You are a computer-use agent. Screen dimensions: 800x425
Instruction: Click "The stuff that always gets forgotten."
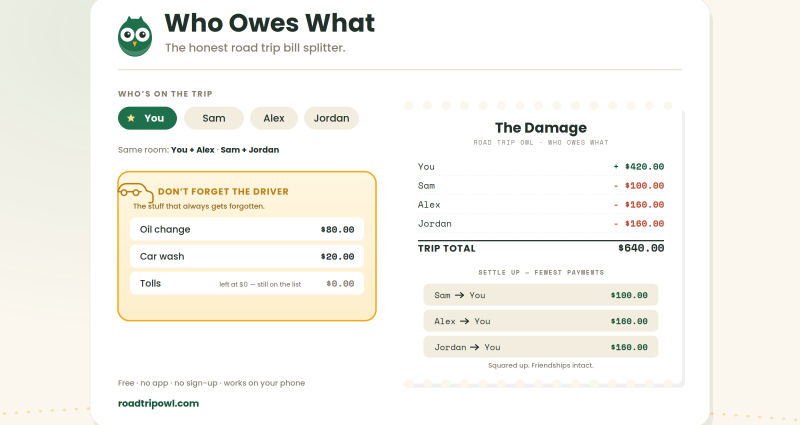tap(199, 206)
